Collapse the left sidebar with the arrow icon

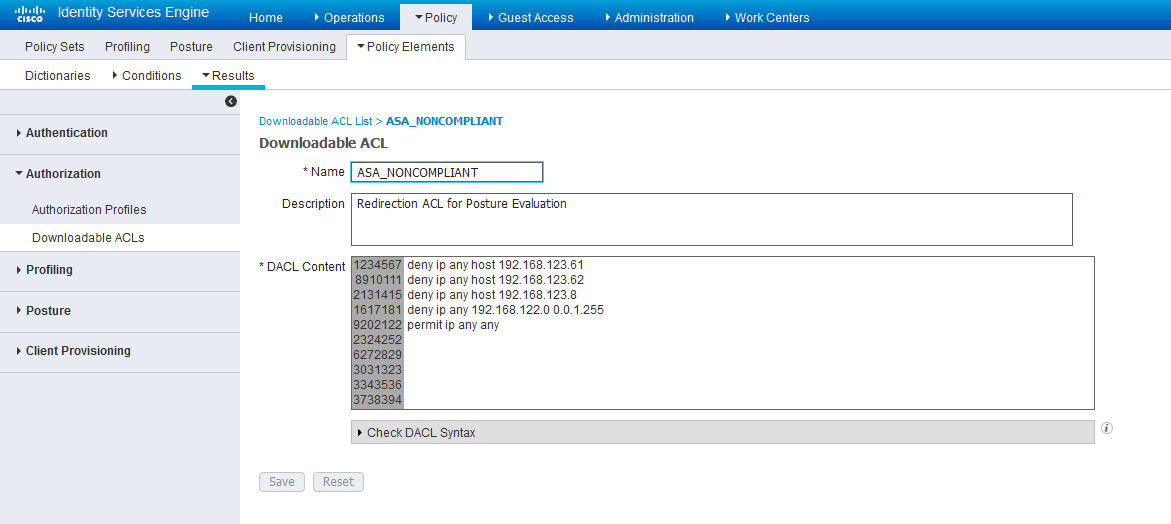click(231, 102)
